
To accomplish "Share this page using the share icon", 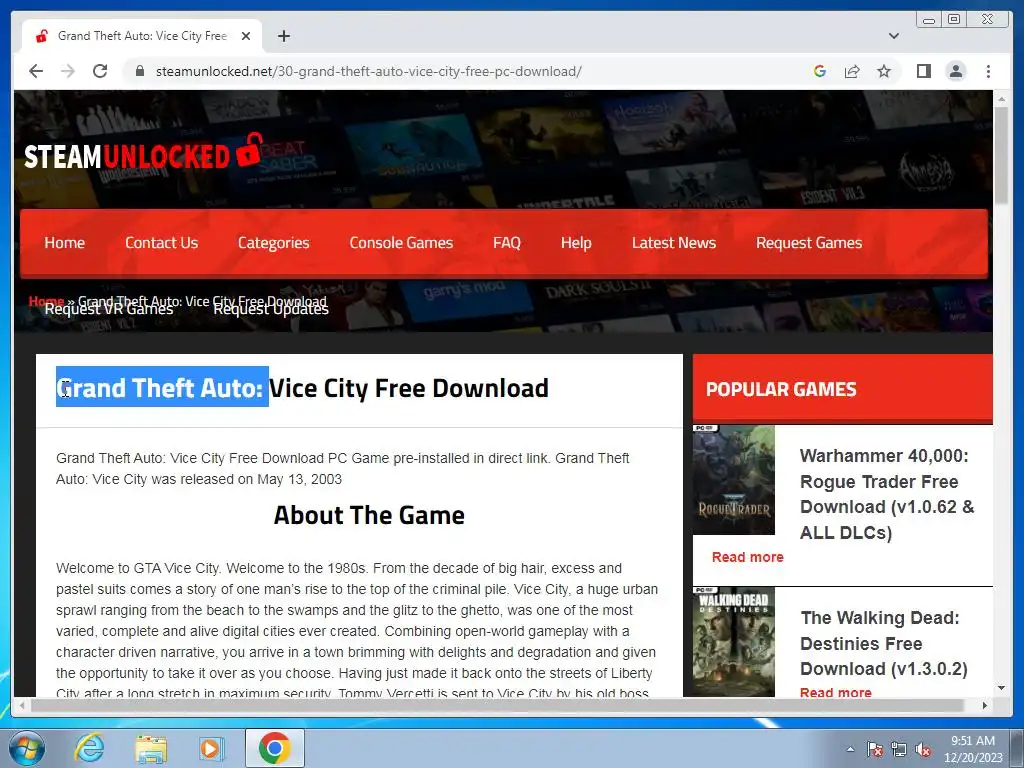I will pyautogui.click(x=852, y=71).
